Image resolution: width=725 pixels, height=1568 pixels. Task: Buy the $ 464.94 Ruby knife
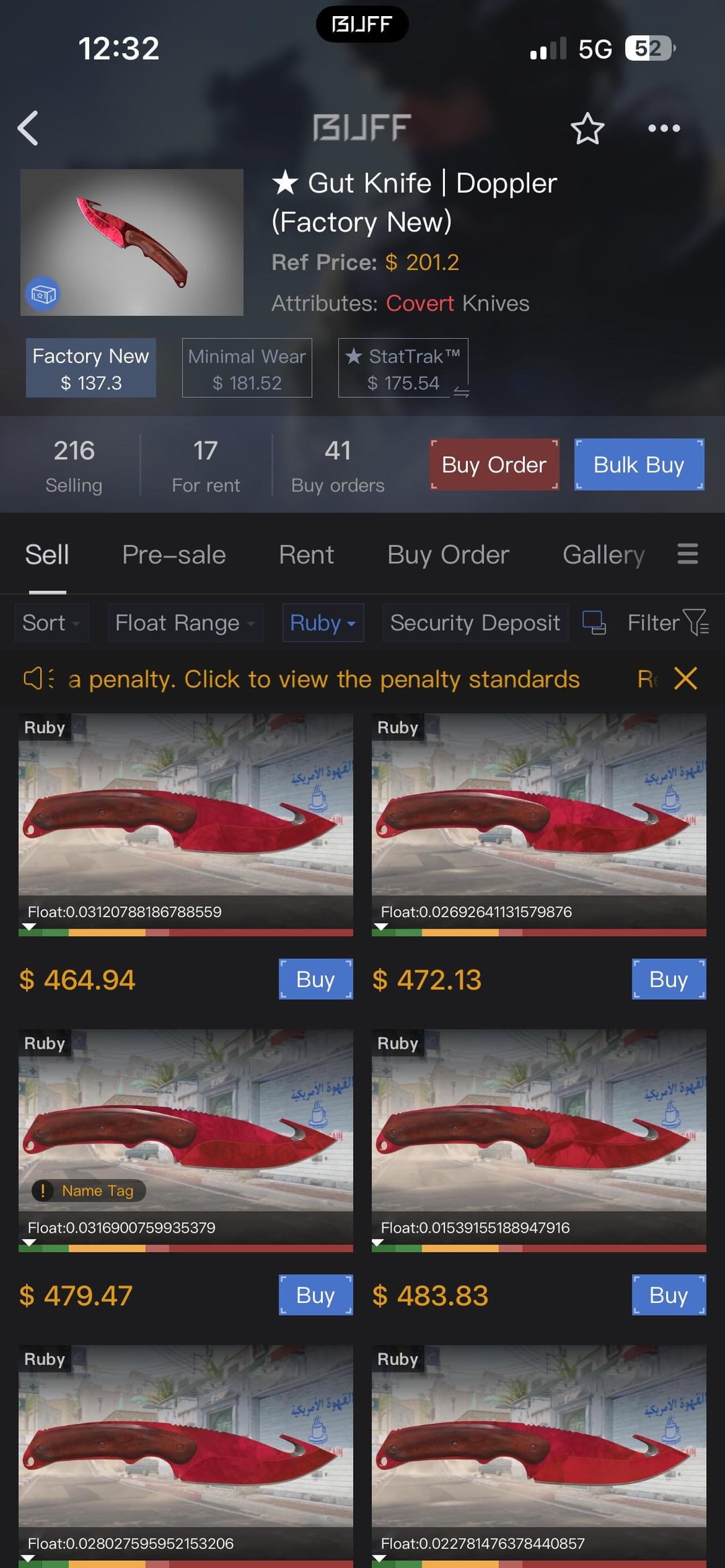click(316, 979)
